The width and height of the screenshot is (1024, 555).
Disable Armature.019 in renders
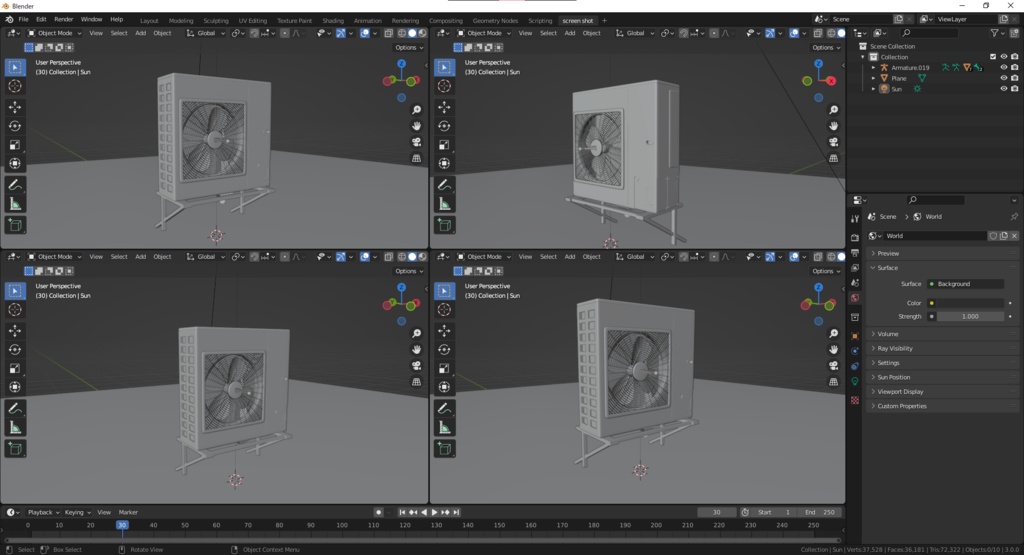1014,67
